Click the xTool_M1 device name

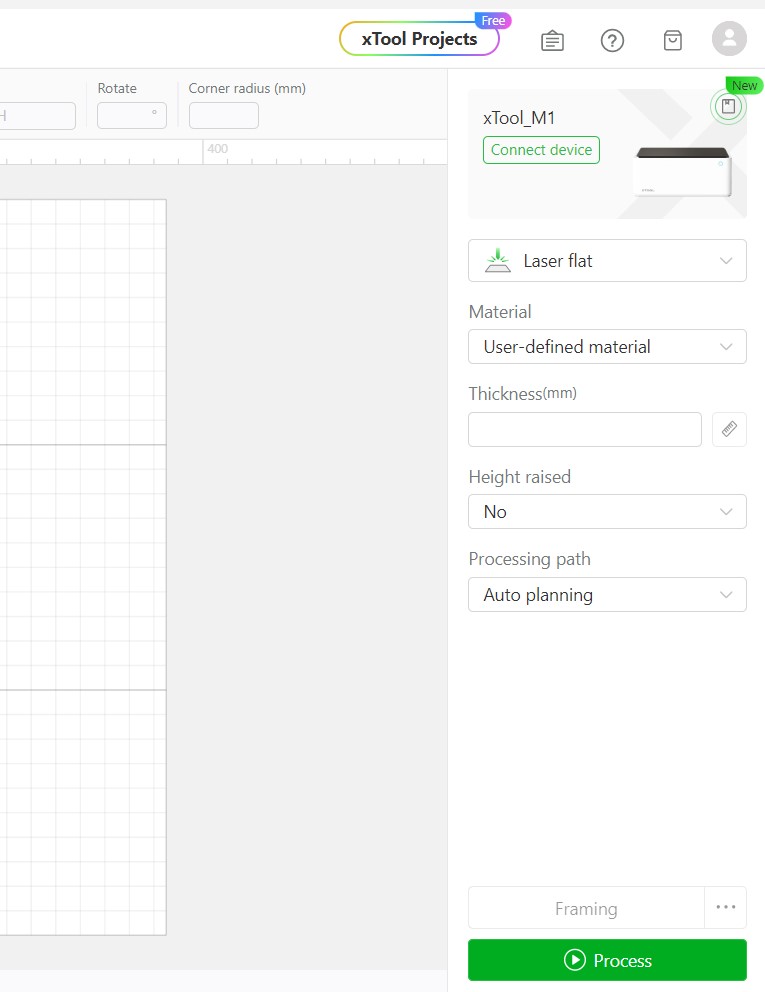[519, 118]
